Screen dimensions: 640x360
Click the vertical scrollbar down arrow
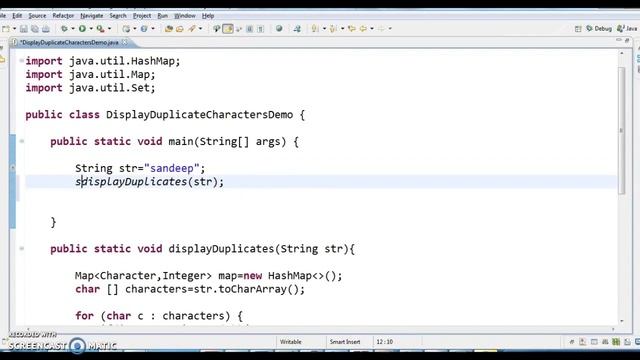tap(622, 321)
